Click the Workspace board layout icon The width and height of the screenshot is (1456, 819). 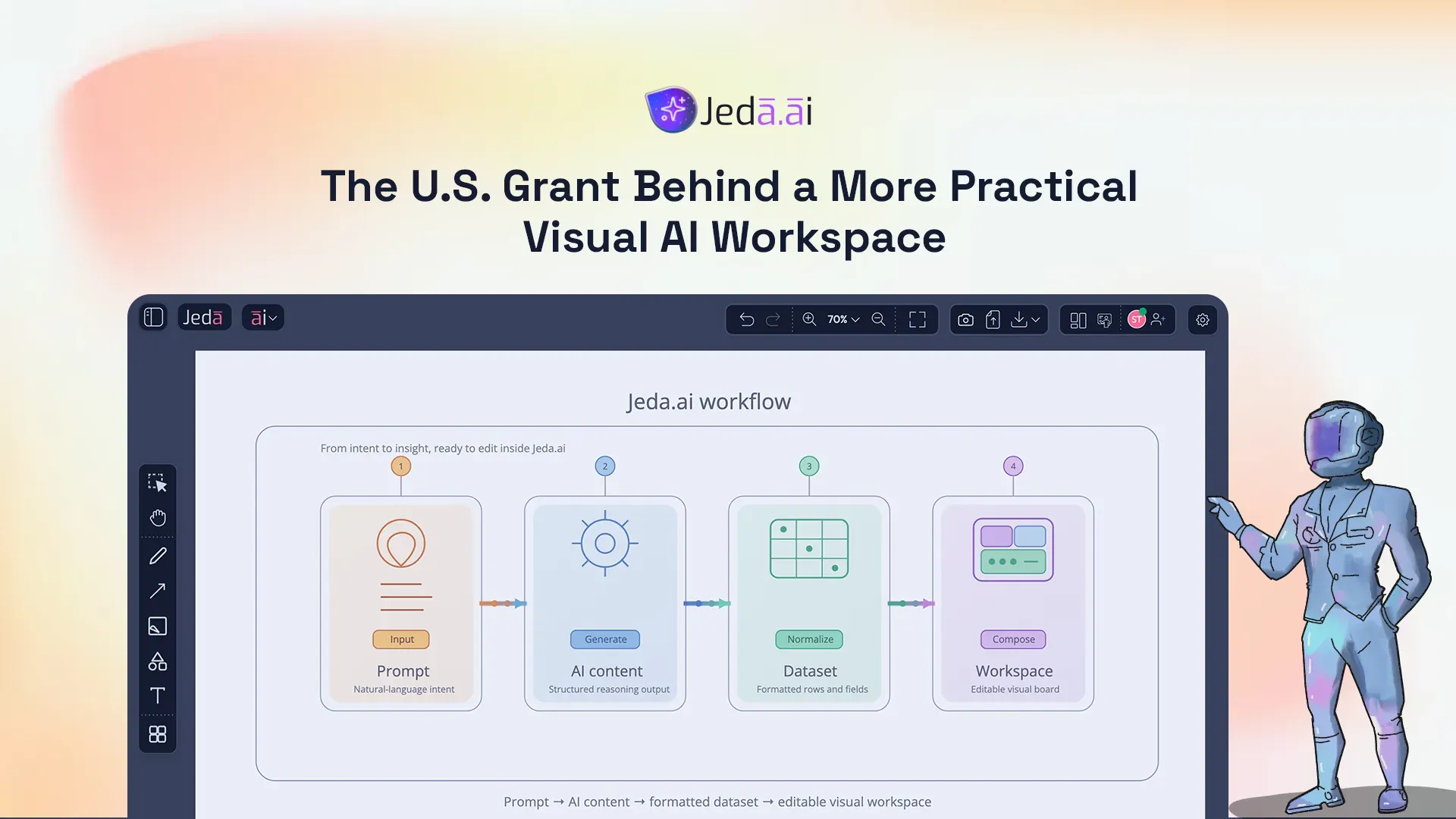click(1013, 550)
